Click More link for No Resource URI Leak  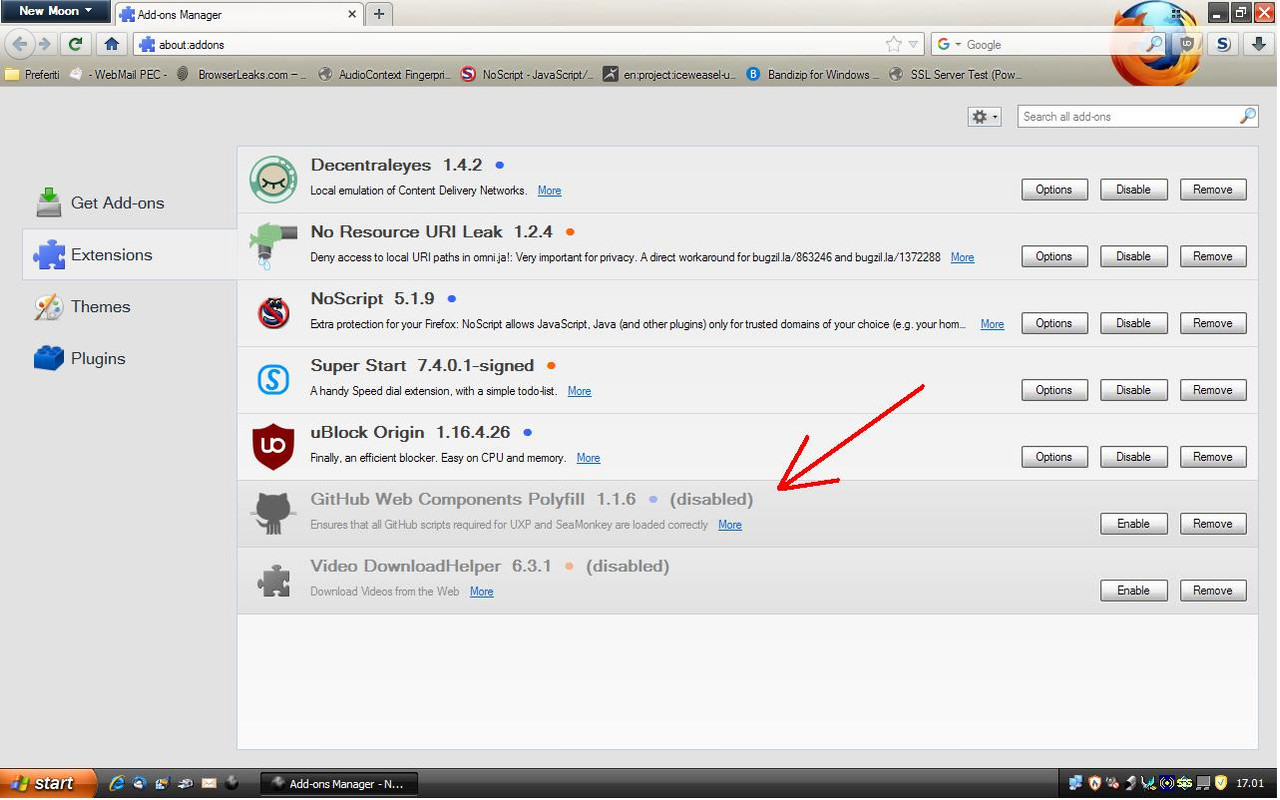point(962,258)
